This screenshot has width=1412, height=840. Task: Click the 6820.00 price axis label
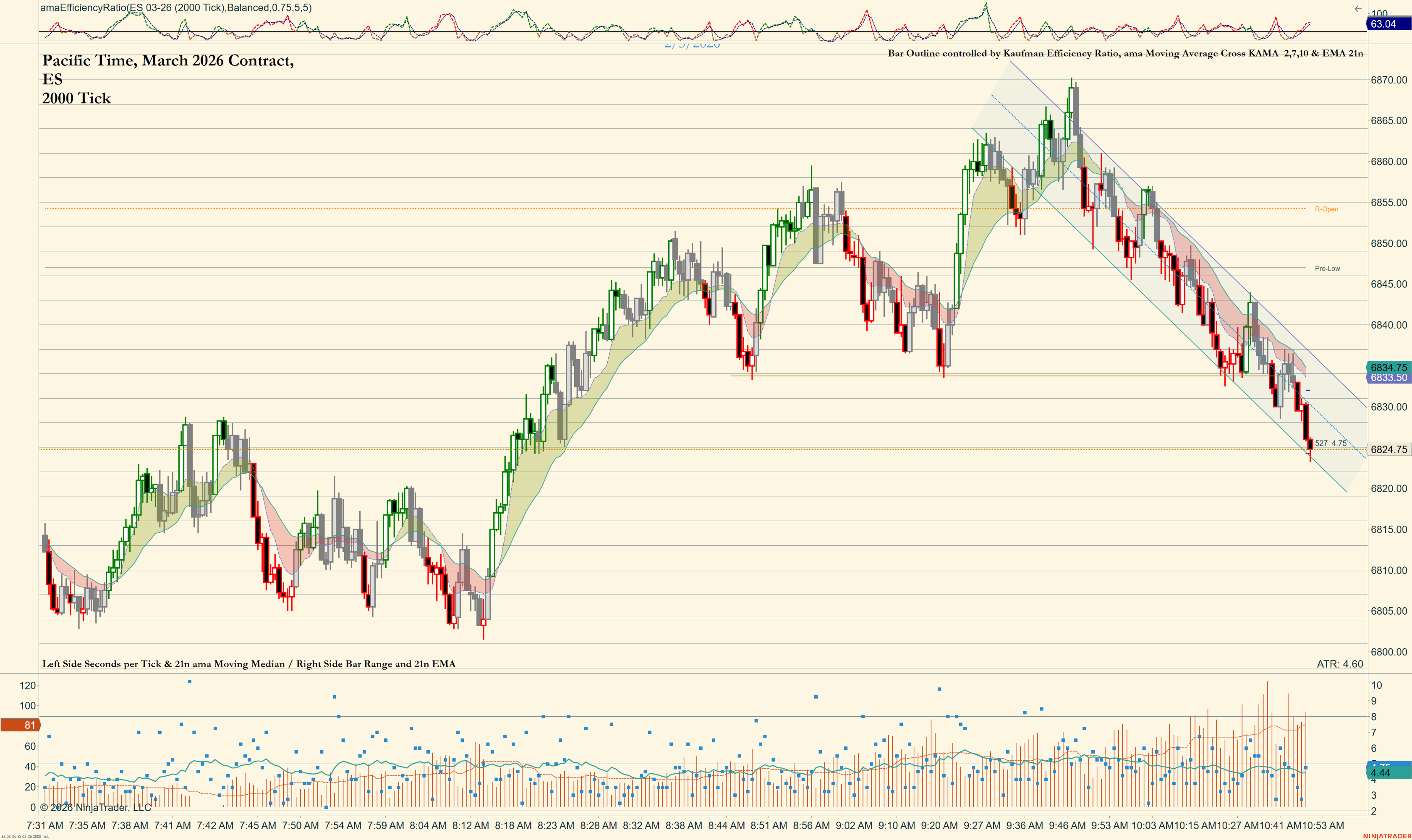(x=1389, y=488)
